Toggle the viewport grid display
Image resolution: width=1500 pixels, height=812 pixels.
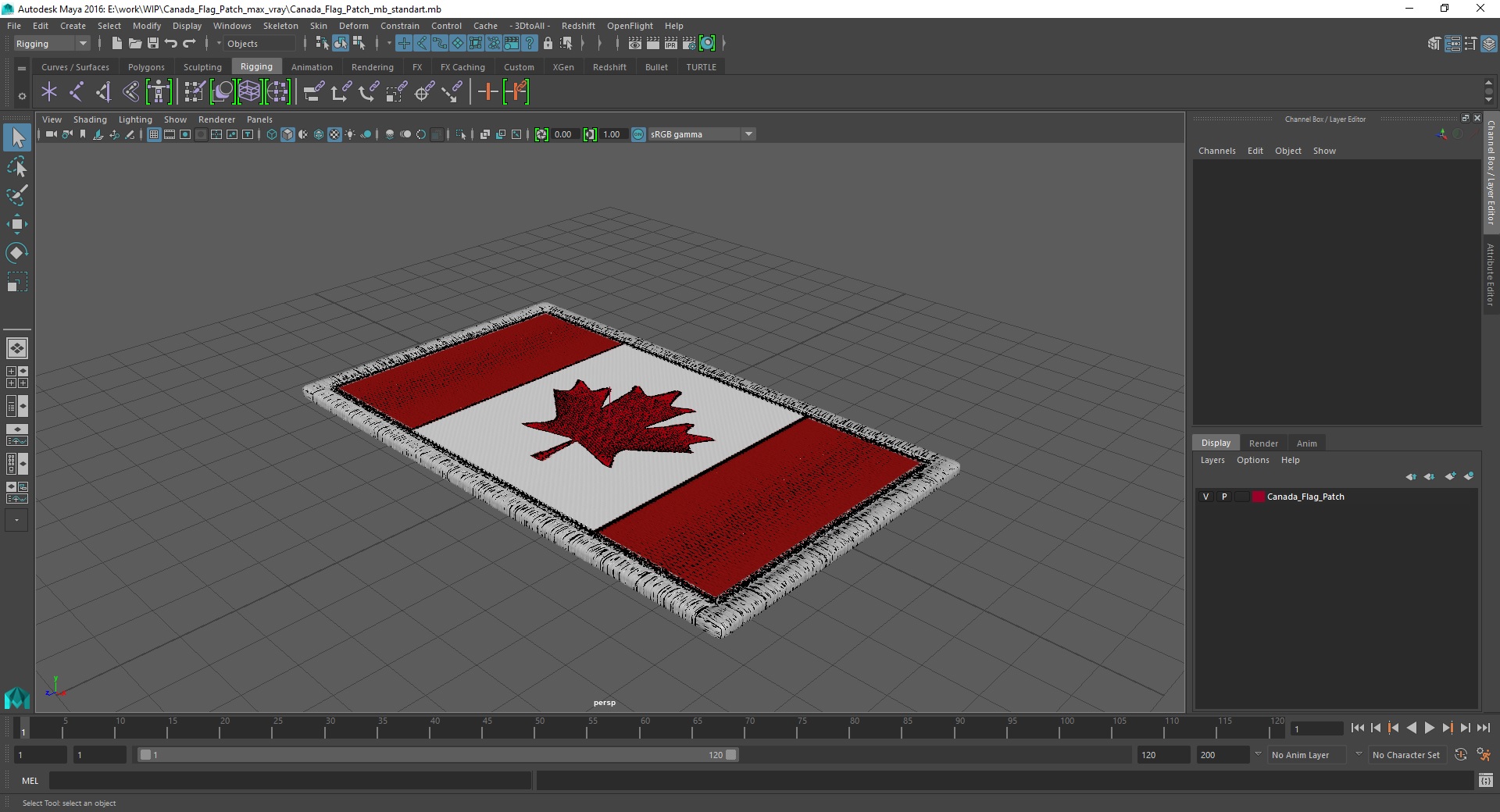point(154,134)
